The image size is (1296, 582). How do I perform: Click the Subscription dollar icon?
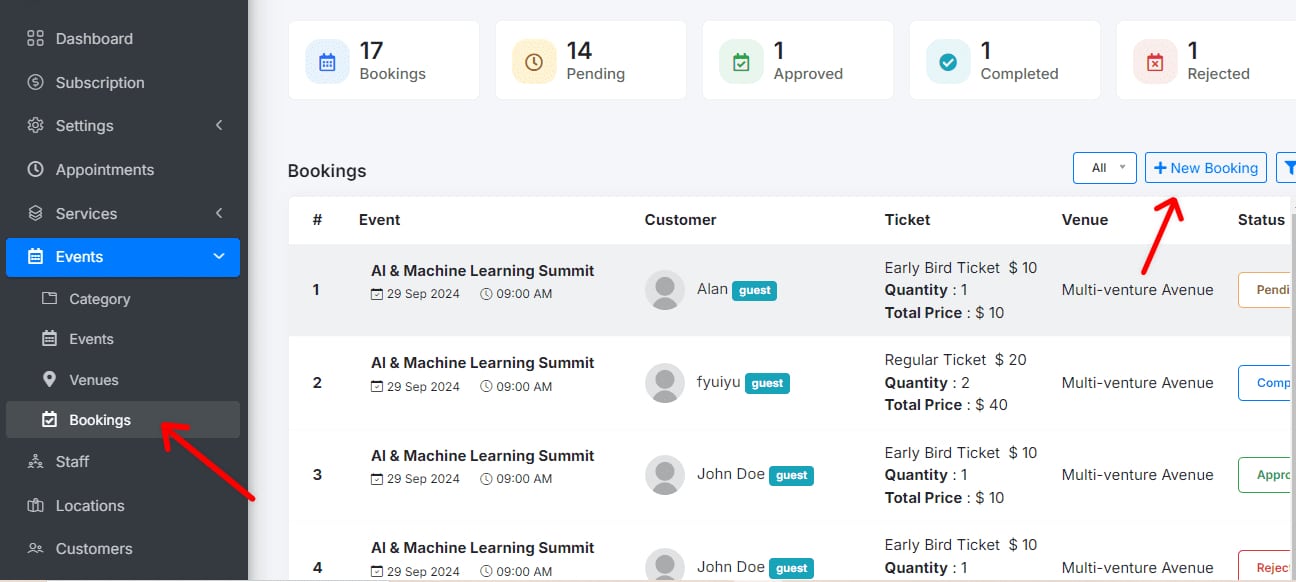tap(36, 83)
